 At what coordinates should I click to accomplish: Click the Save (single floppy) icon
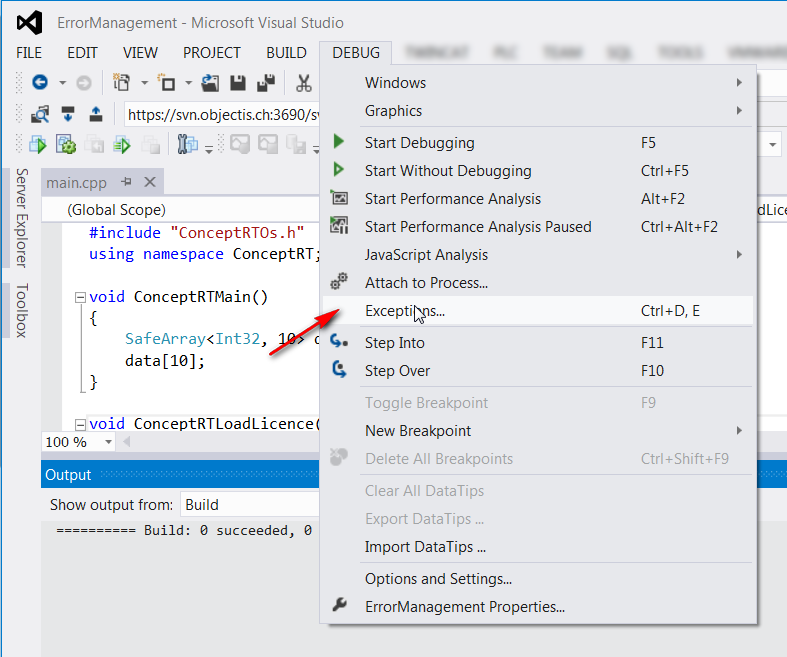[238, 83]
